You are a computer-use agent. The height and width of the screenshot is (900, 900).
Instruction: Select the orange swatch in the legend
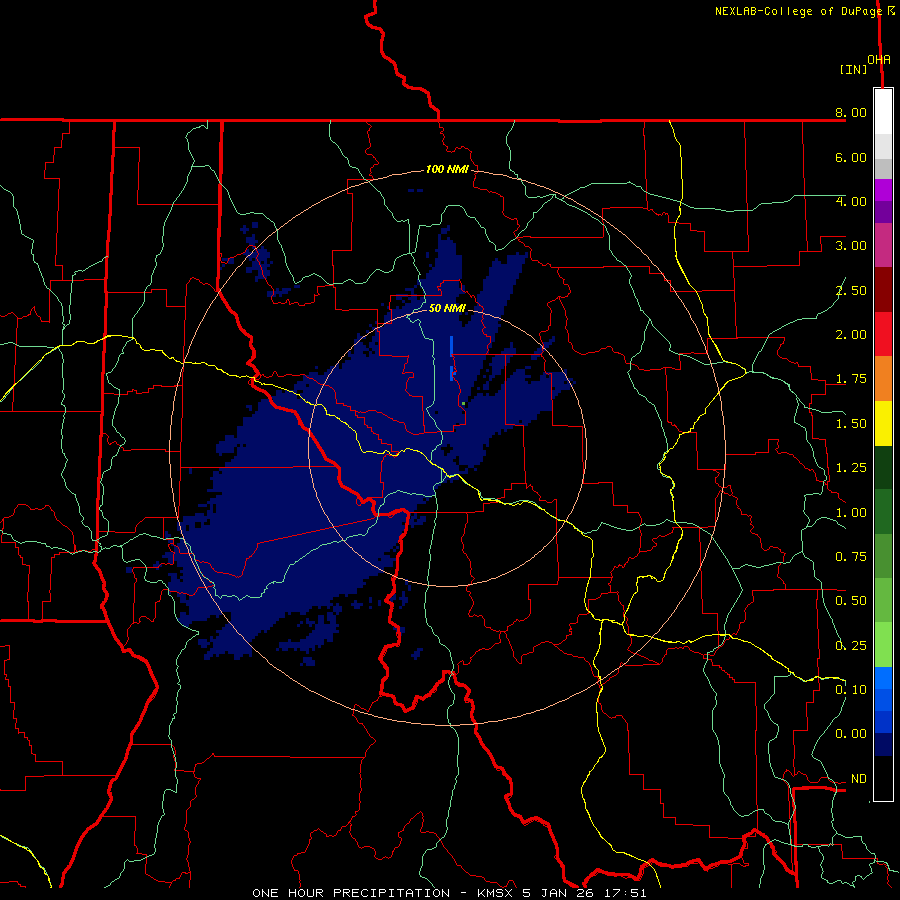click(883, 379)
